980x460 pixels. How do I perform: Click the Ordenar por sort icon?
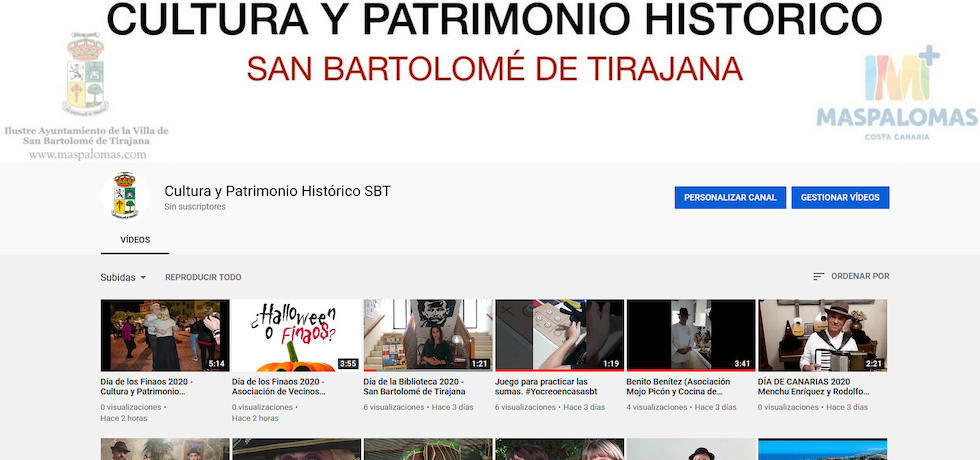tap(819, 277)
